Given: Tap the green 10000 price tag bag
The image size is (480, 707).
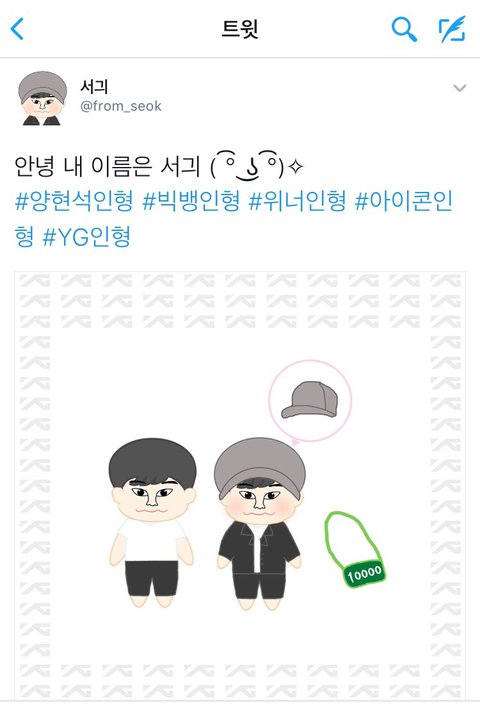Looking at the screenshot, I should point(355,550).
